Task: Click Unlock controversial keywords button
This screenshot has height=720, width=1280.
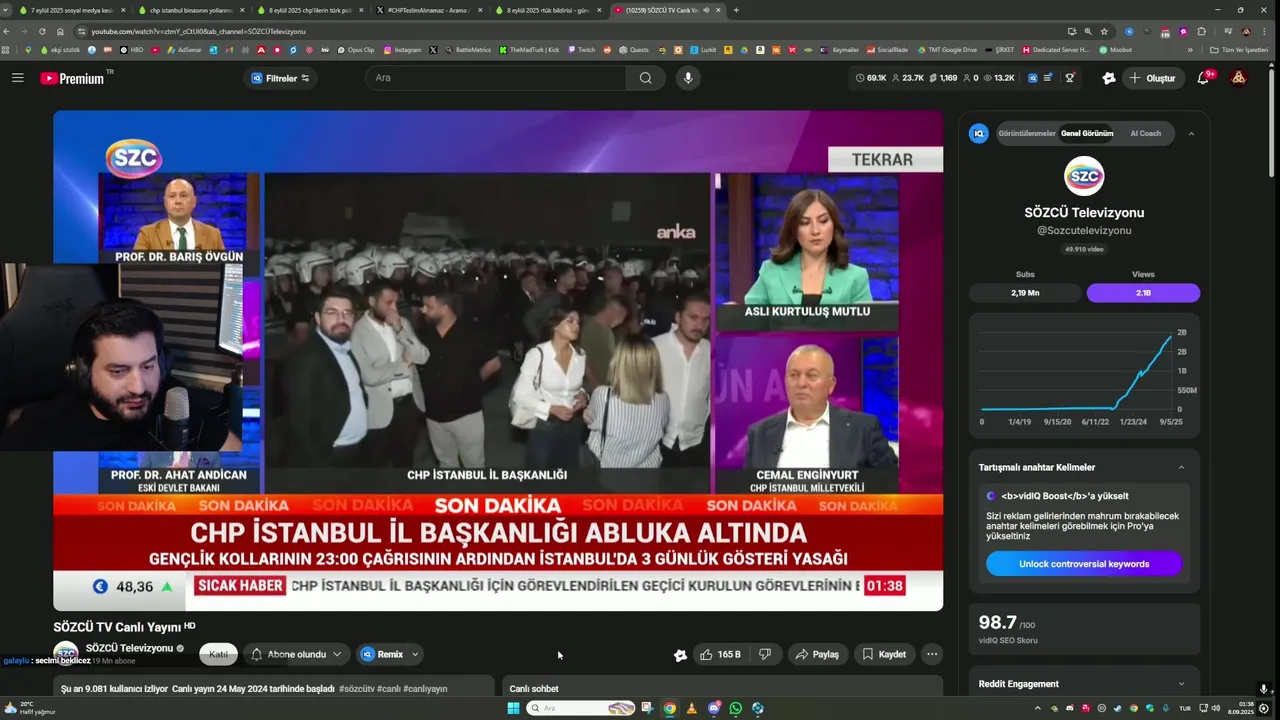Action: point(1084,564)
